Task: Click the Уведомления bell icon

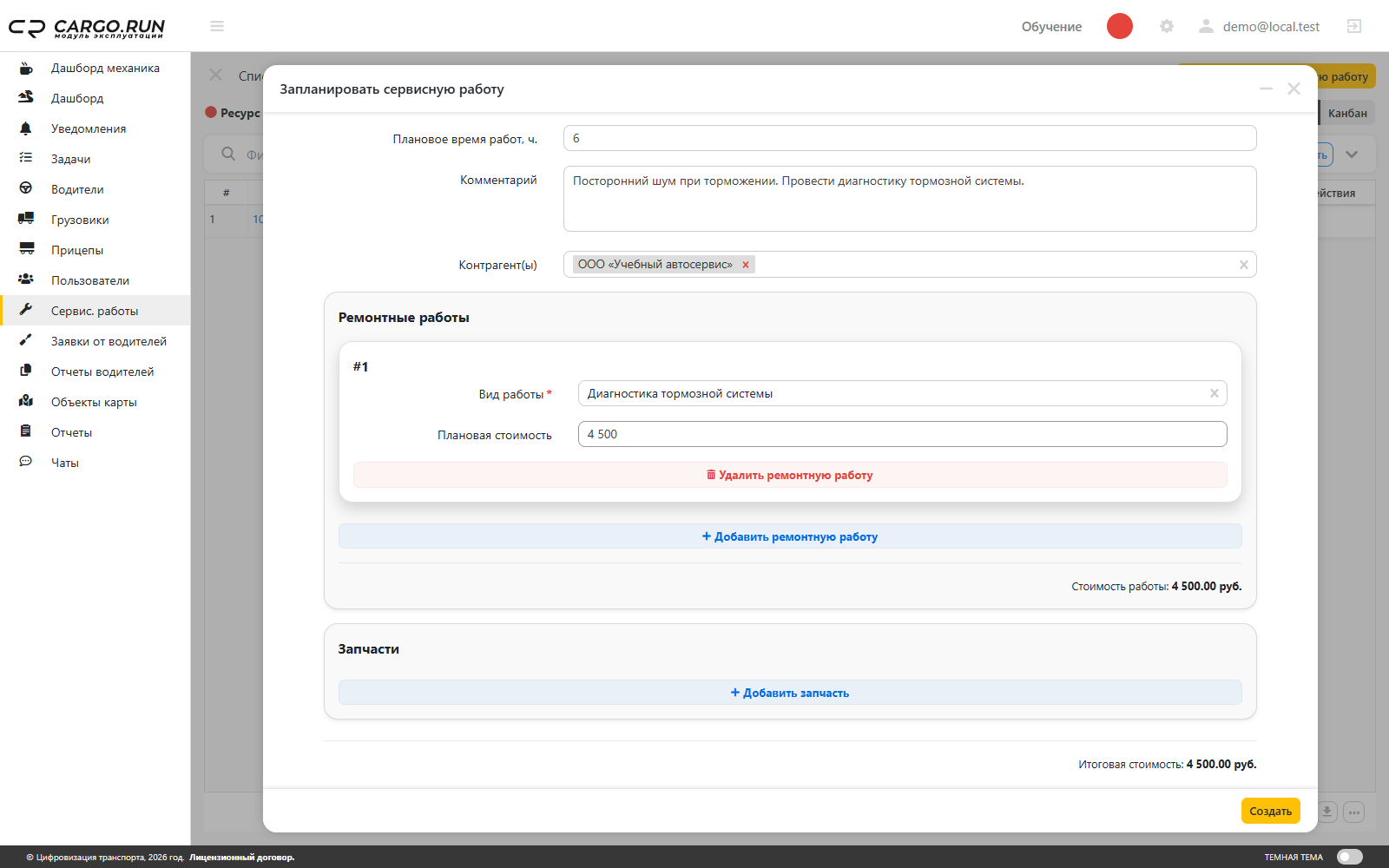Action: point(26,128)
